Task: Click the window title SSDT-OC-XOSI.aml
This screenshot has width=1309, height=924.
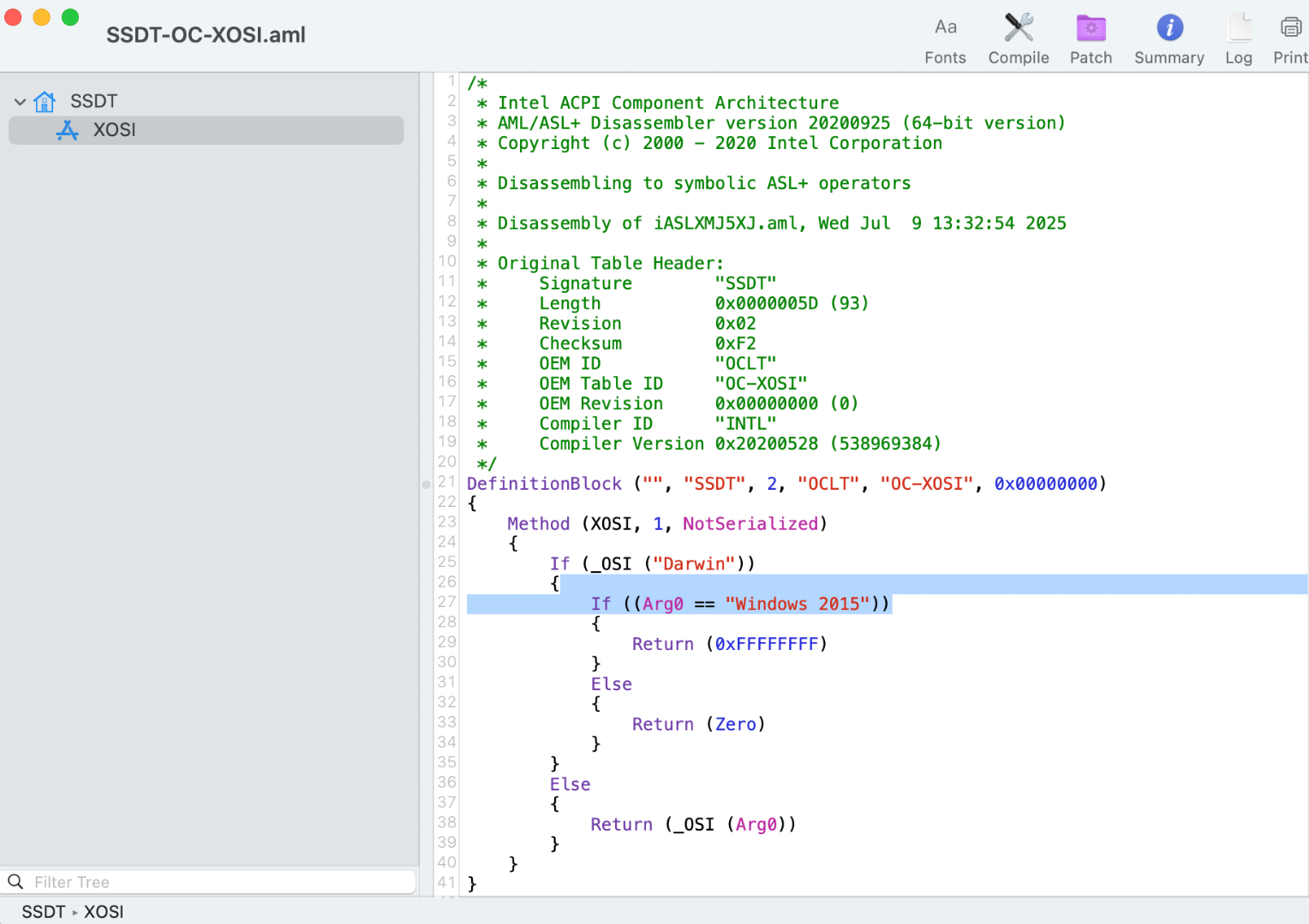Action: pyautogui.click(x=206, y=35)
